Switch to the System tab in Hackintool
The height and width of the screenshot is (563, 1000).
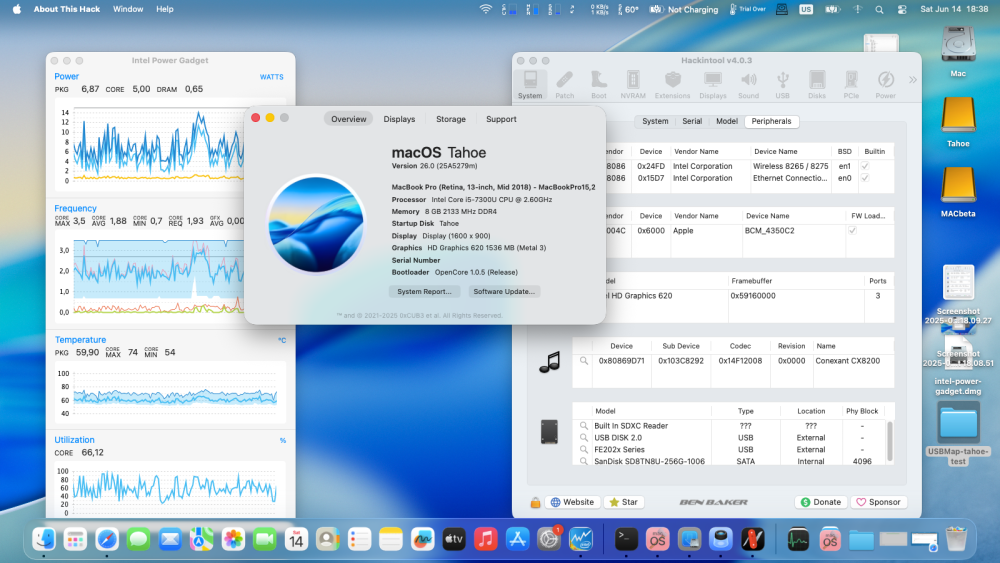(655, 121)
